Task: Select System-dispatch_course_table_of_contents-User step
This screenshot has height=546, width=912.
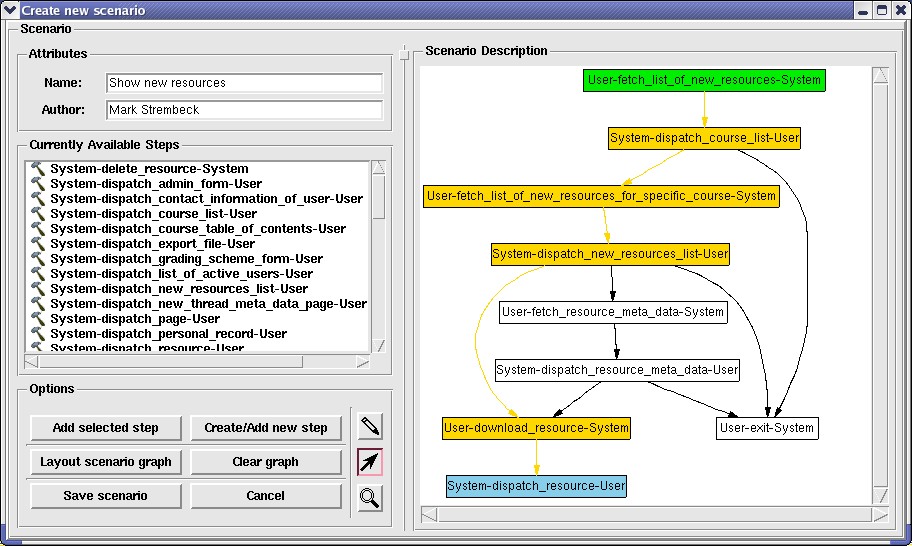Action: point(198,229)
